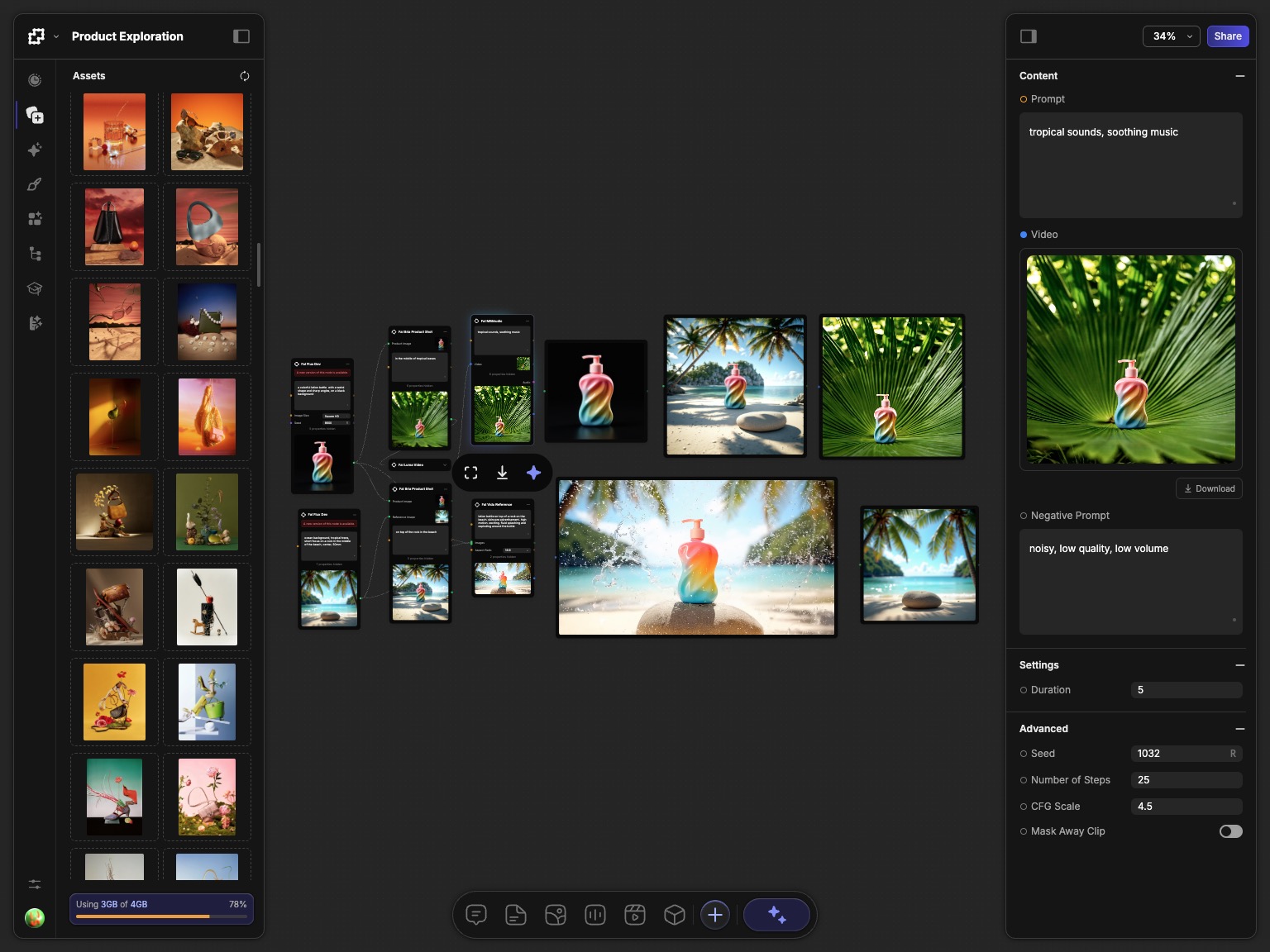Screen dimensions: 1270x952
Task: Open the Product Exploration project menu
Action: tap(56, 36)
